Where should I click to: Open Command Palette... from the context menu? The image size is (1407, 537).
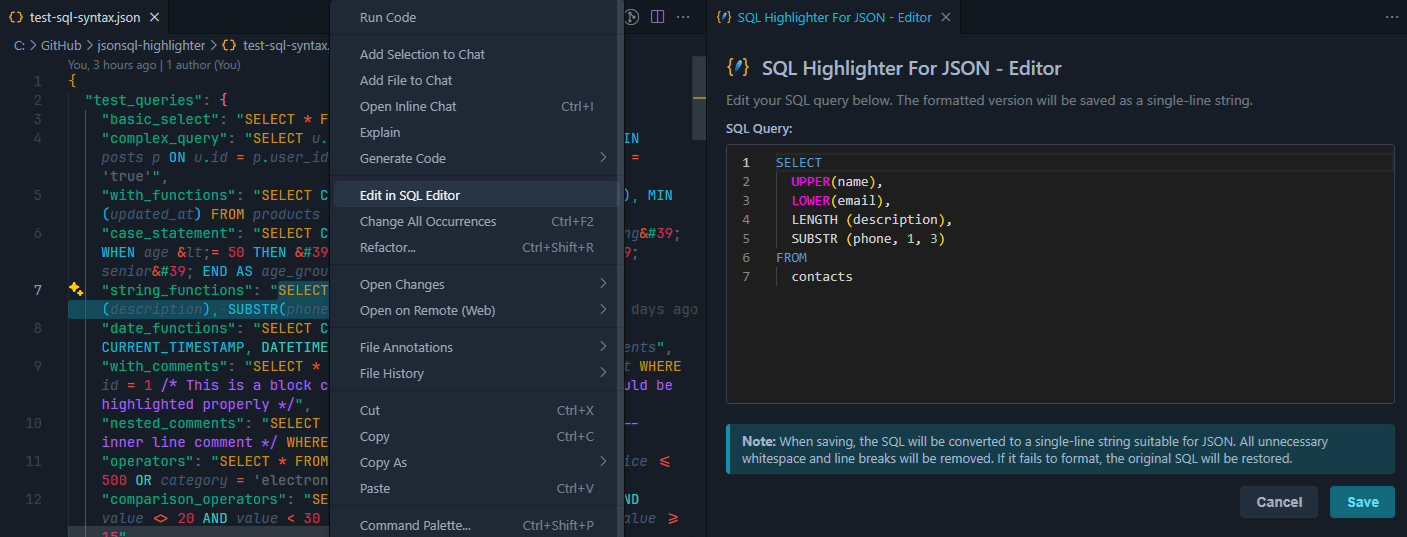tap(475, 525)
